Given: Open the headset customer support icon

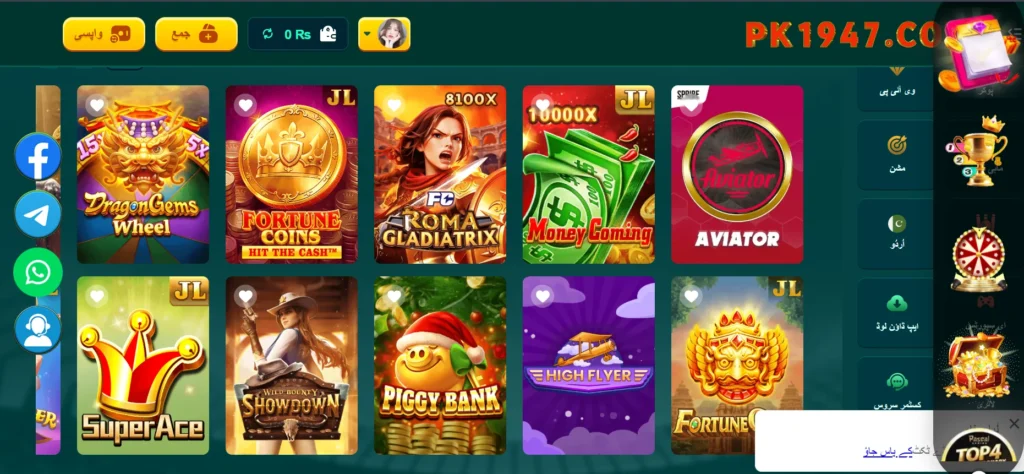Looking at the screenshot, I should coord(38,330).
